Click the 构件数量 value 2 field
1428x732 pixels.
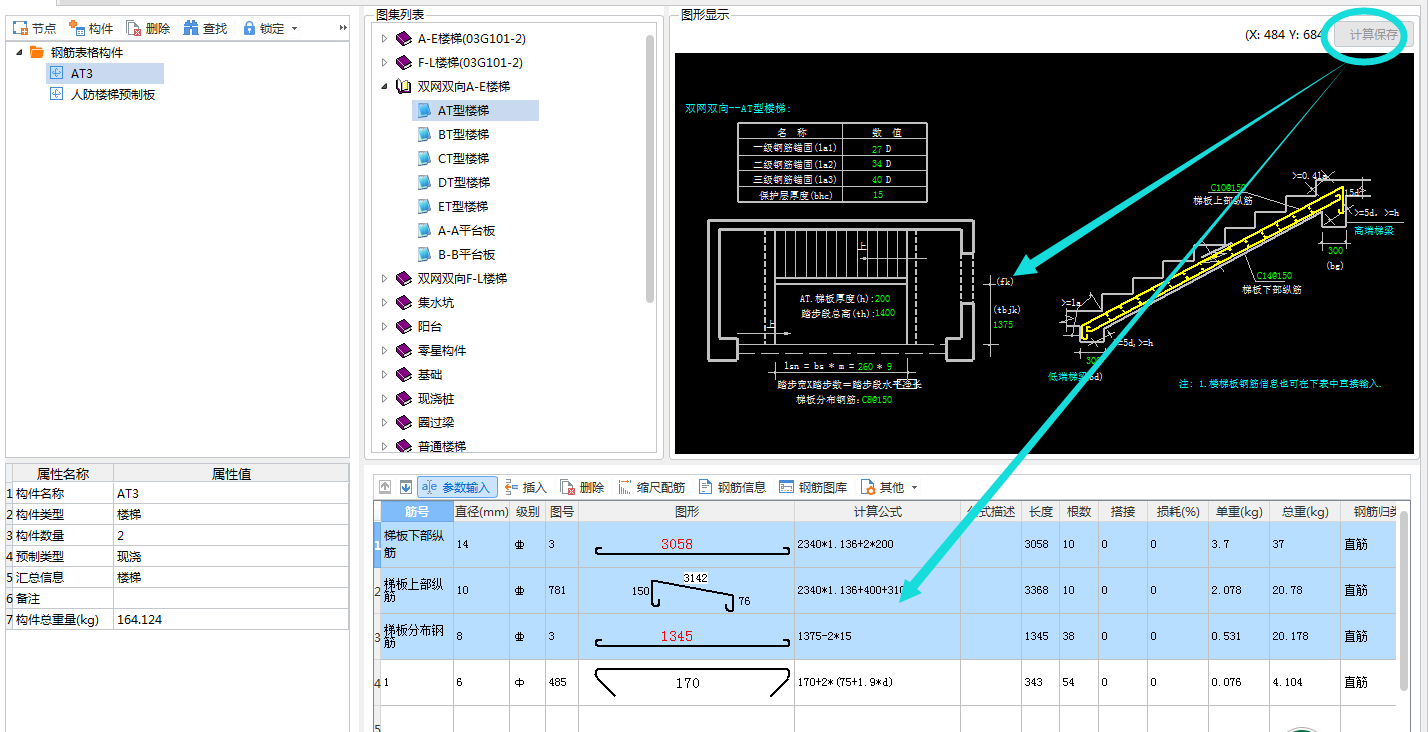coord(231,535)
